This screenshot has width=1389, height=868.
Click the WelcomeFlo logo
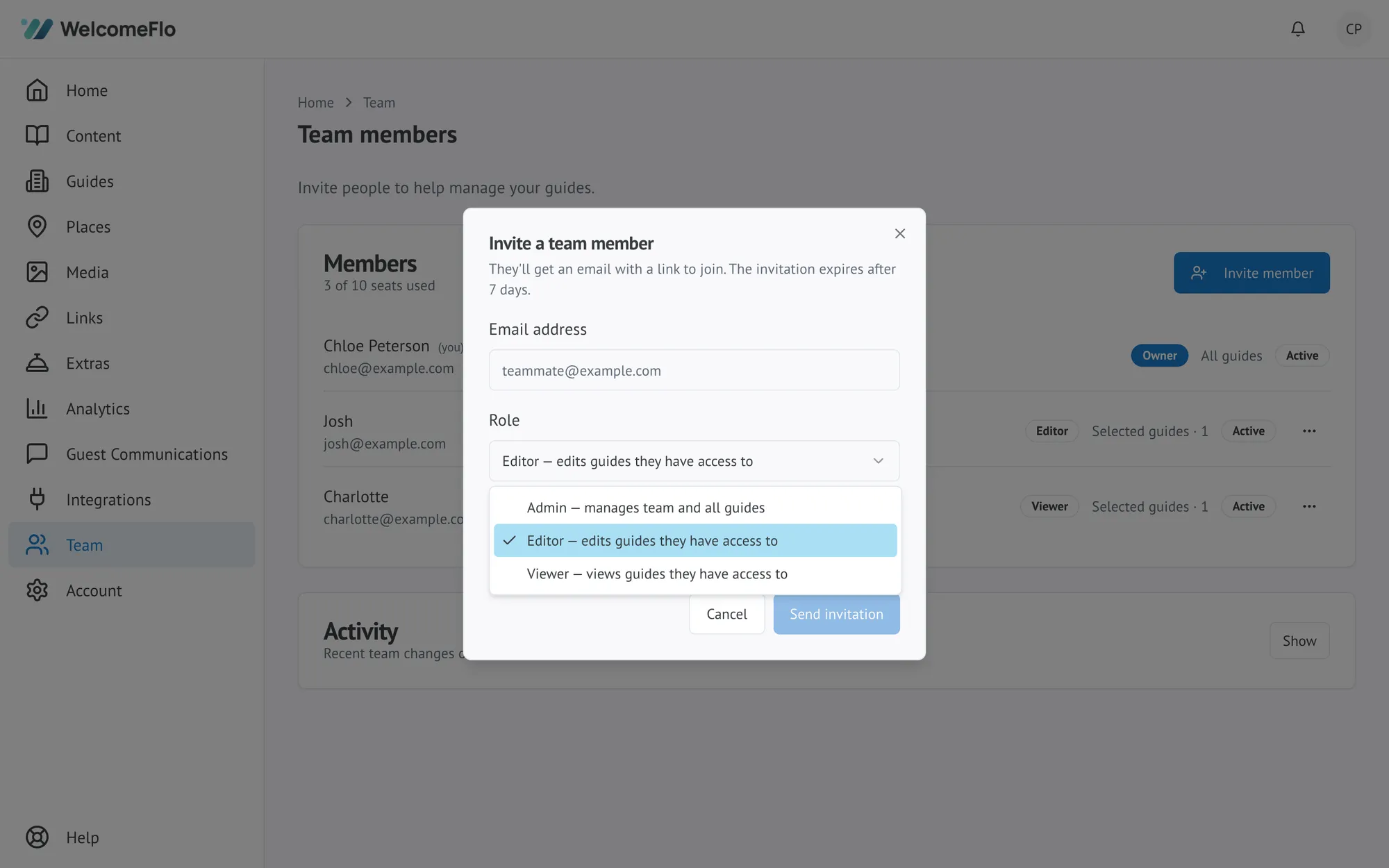(98, 29)
